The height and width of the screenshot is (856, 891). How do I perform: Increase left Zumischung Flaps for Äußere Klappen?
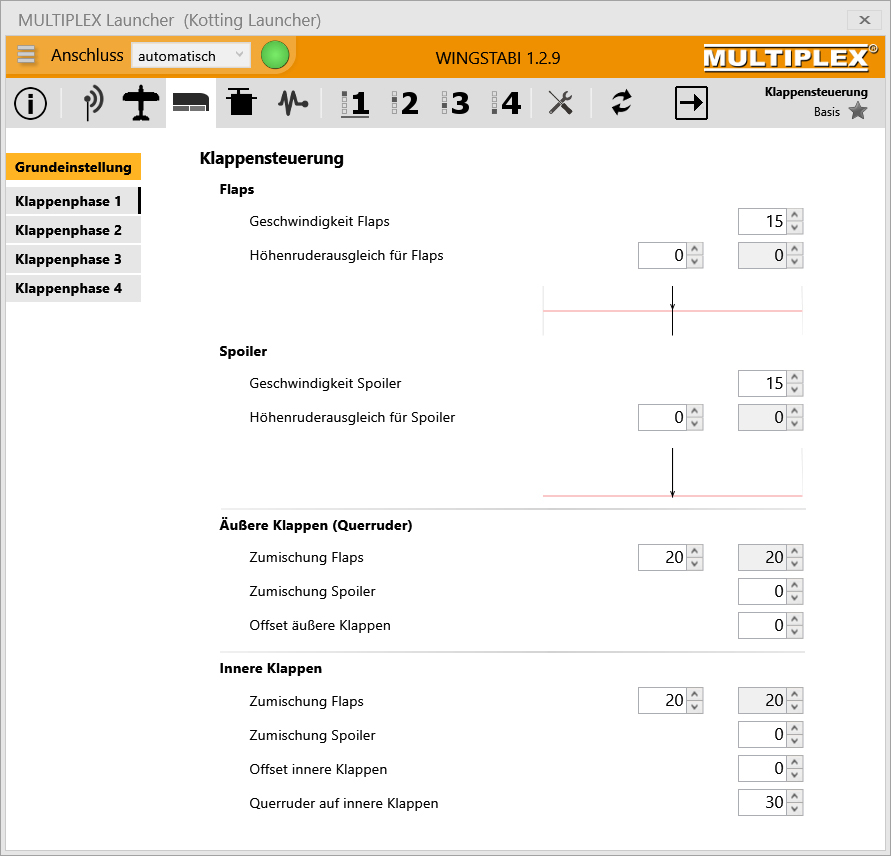point(695,551)
